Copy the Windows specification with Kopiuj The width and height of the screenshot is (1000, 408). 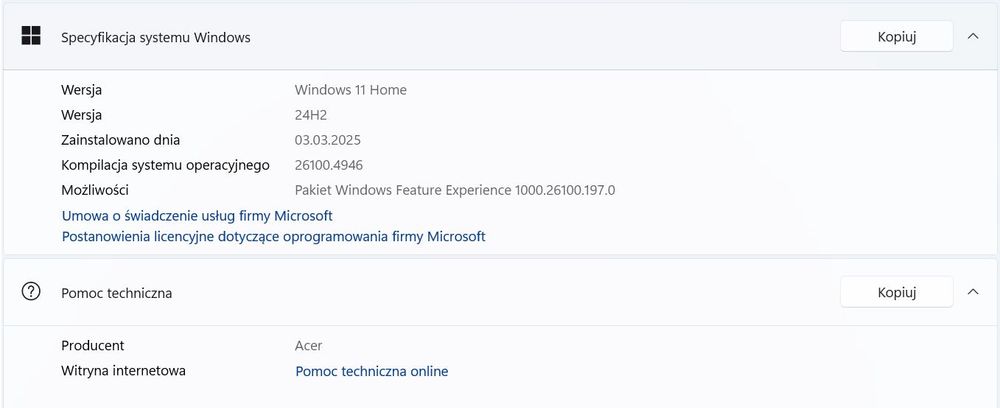coord(896,36)
